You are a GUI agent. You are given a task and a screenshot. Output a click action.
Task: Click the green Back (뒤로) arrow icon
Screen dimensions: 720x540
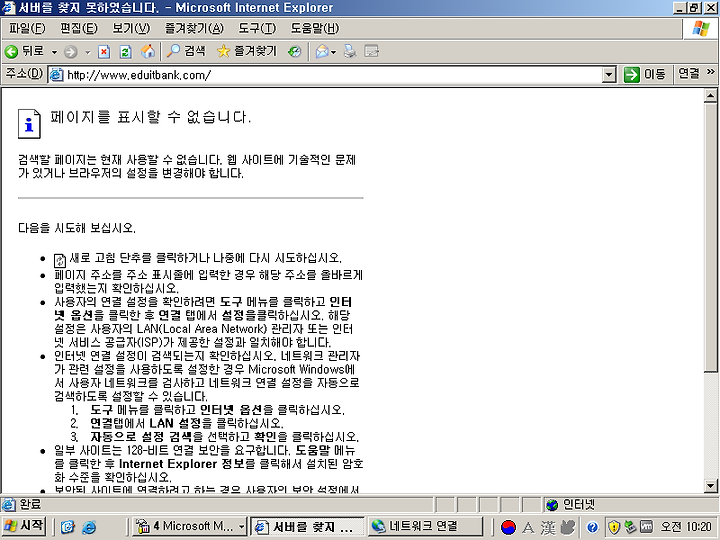[11, 51]
